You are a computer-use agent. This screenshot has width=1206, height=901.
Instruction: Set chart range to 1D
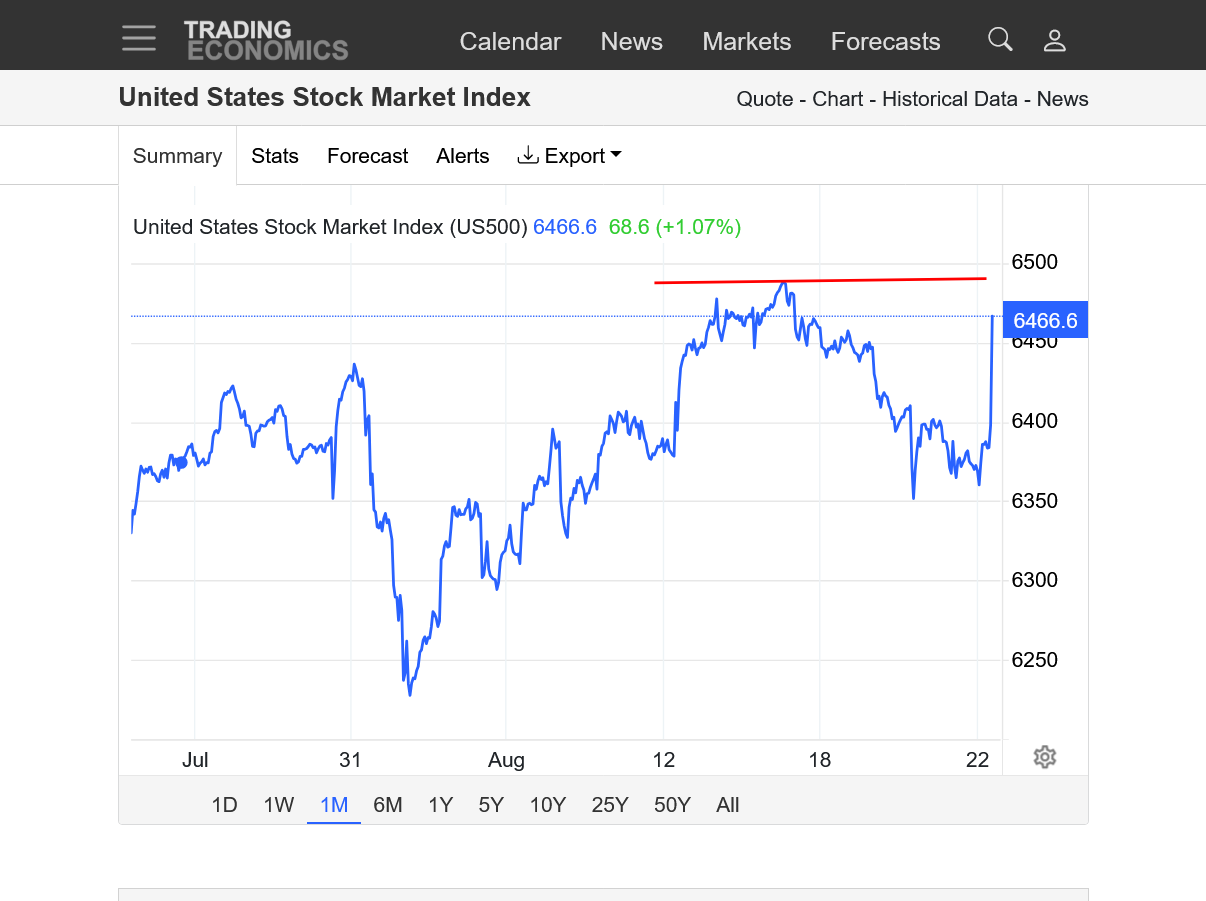(x=224, y=805)
